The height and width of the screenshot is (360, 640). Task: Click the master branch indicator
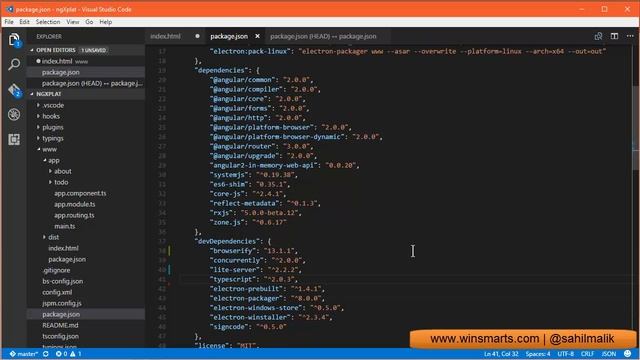point(24,354)
